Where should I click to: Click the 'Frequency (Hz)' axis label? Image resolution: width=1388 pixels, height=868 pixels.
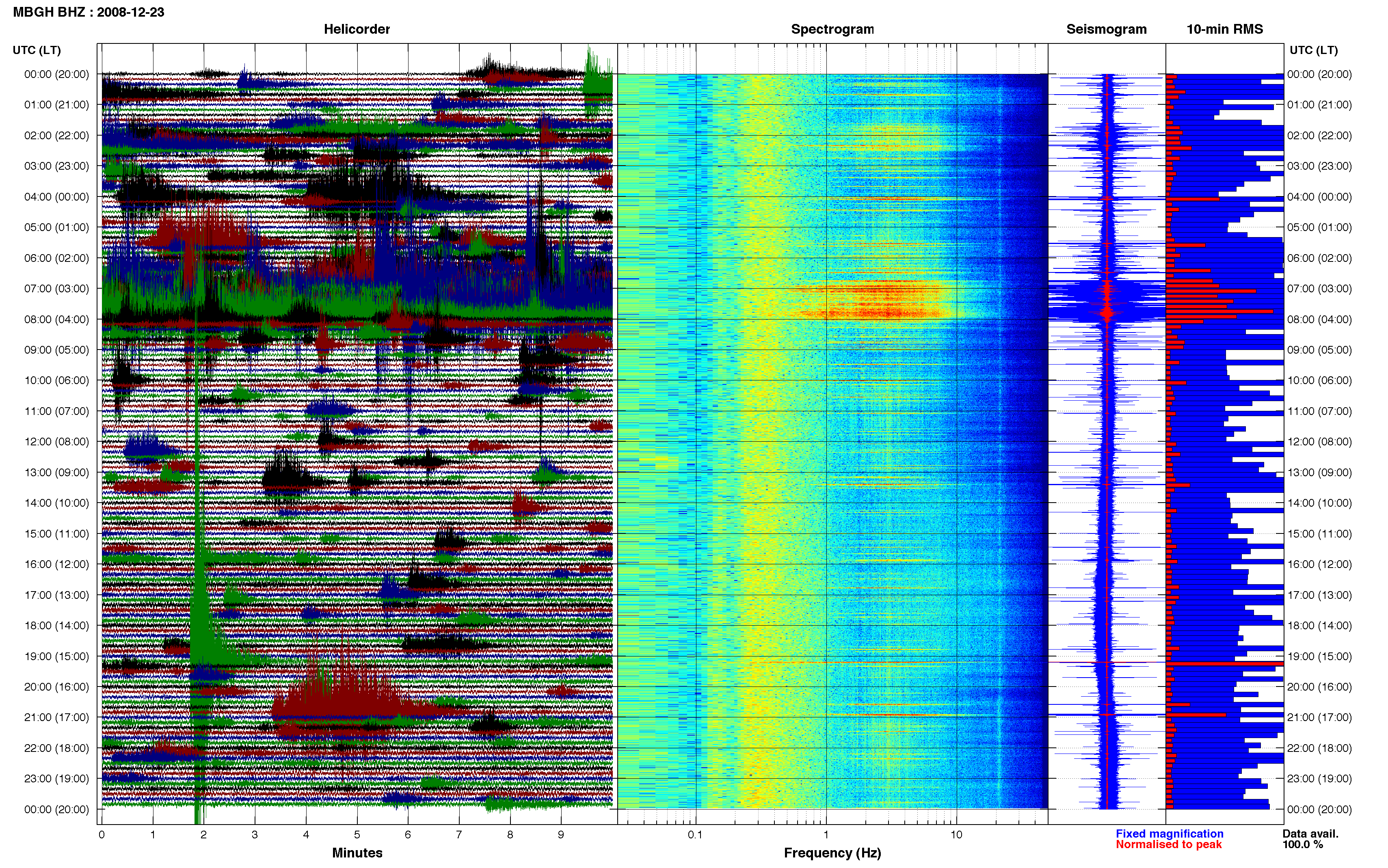(832, 853)
